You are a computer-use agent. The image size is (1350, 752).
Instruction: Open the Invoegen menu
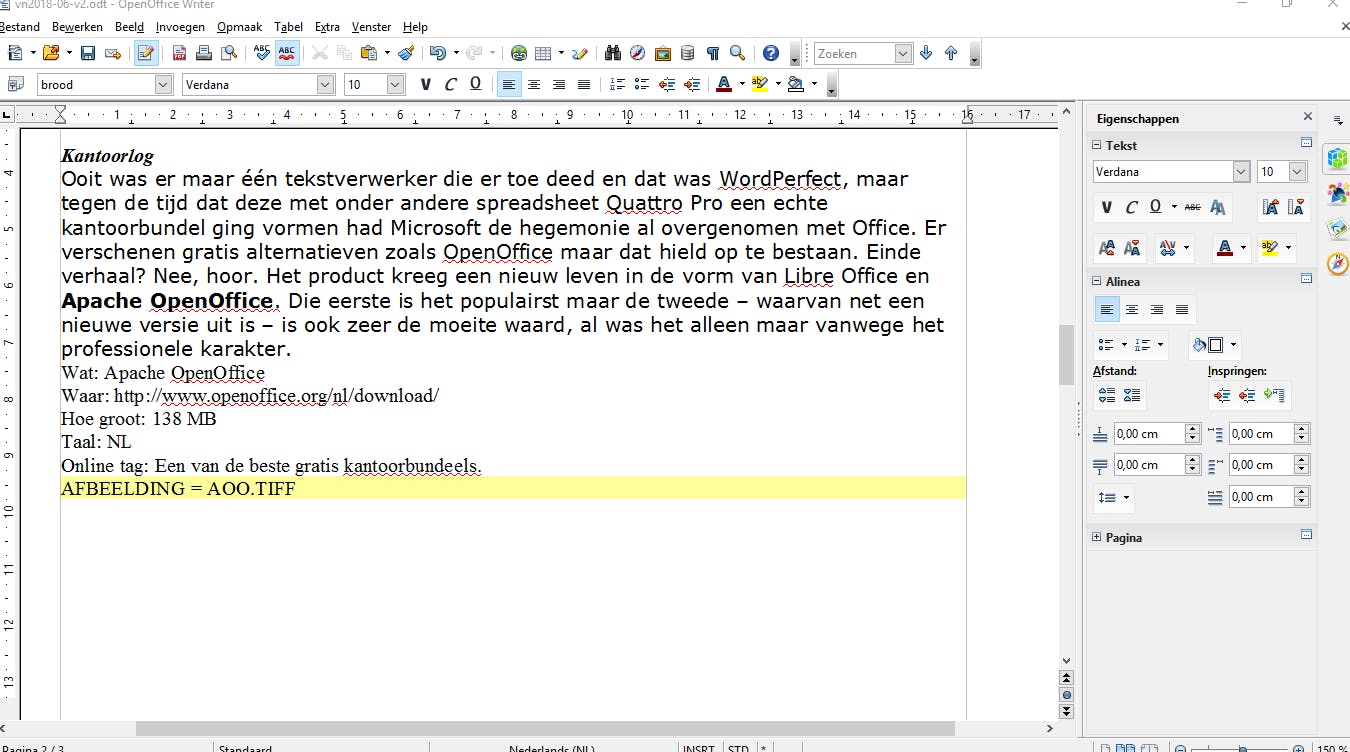tap(180, 27)
